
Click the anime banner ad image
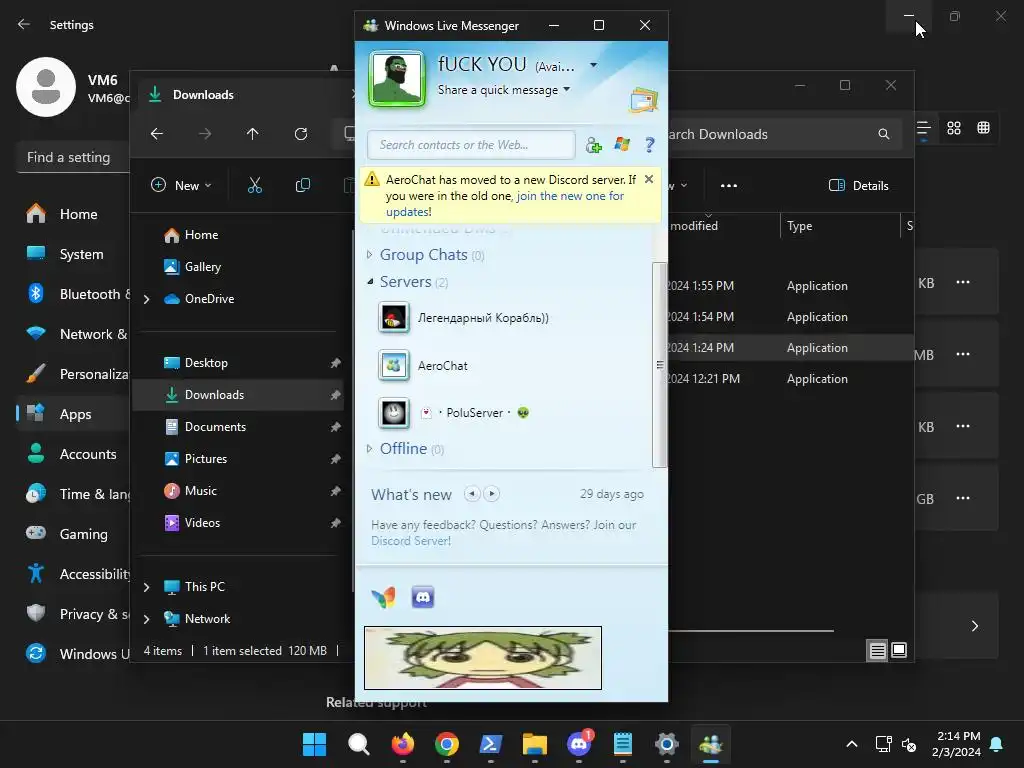click(x=483, y=658)
